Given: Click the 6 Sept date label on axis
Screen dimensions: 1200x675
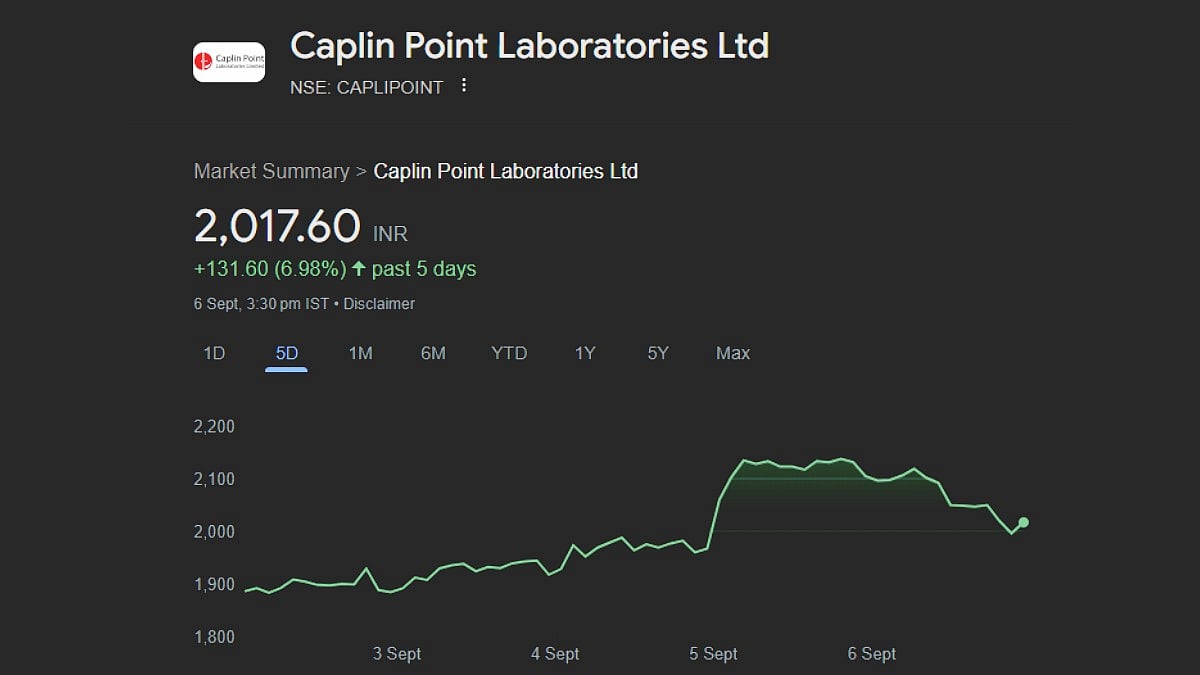Looking at the screenshot, I should tap(872, 654).
